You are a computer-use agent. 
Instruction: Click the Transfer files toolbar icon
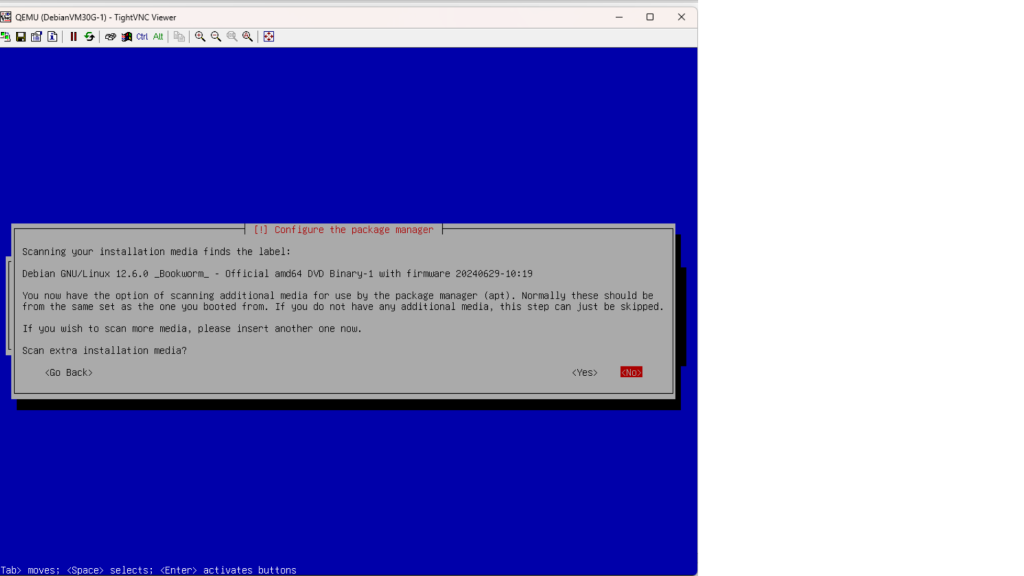click(x=179, y=37)
